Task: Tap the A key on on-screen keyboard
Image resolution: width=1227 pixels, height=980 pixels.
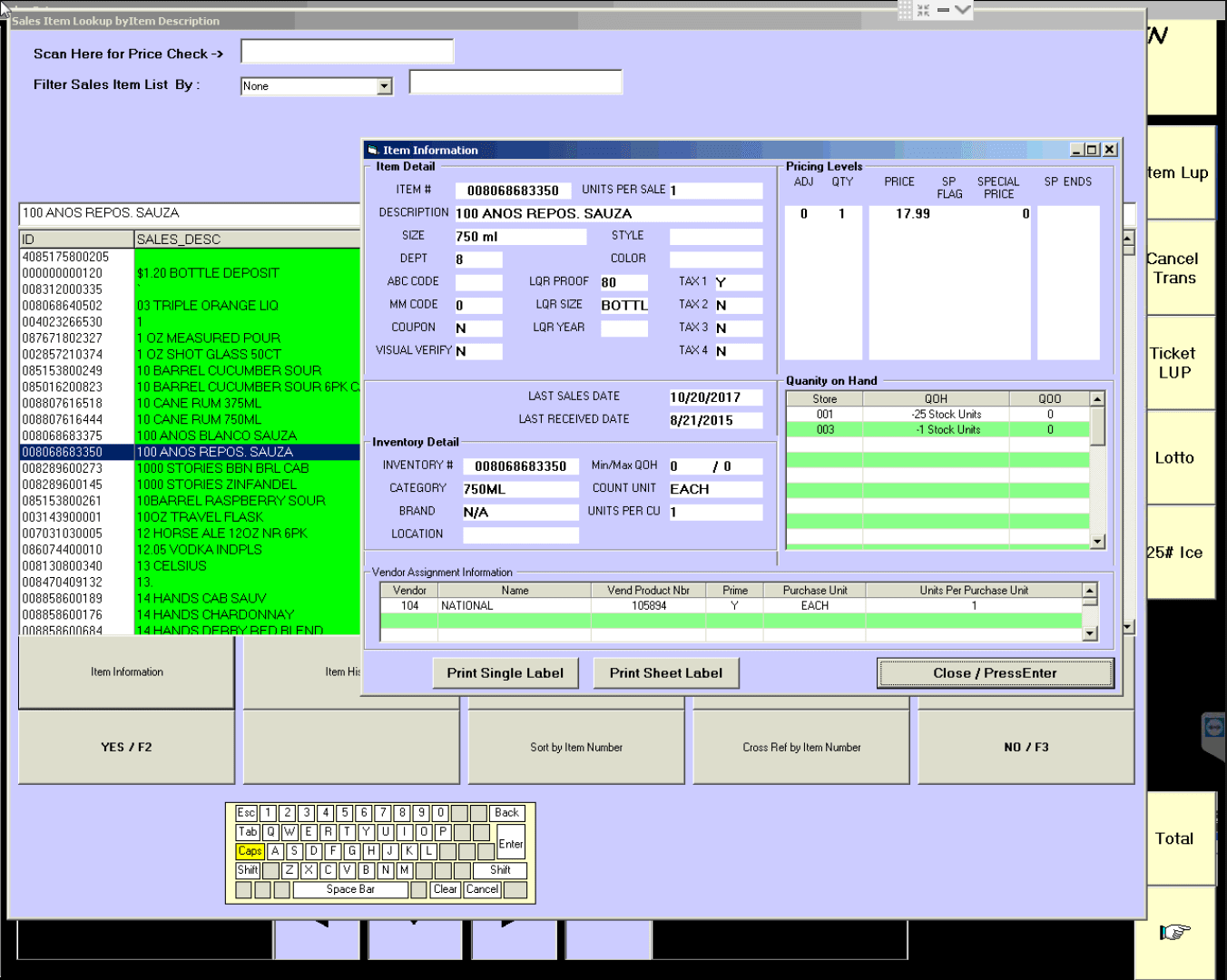Action: pyautogui.click(x=275, y=851)
